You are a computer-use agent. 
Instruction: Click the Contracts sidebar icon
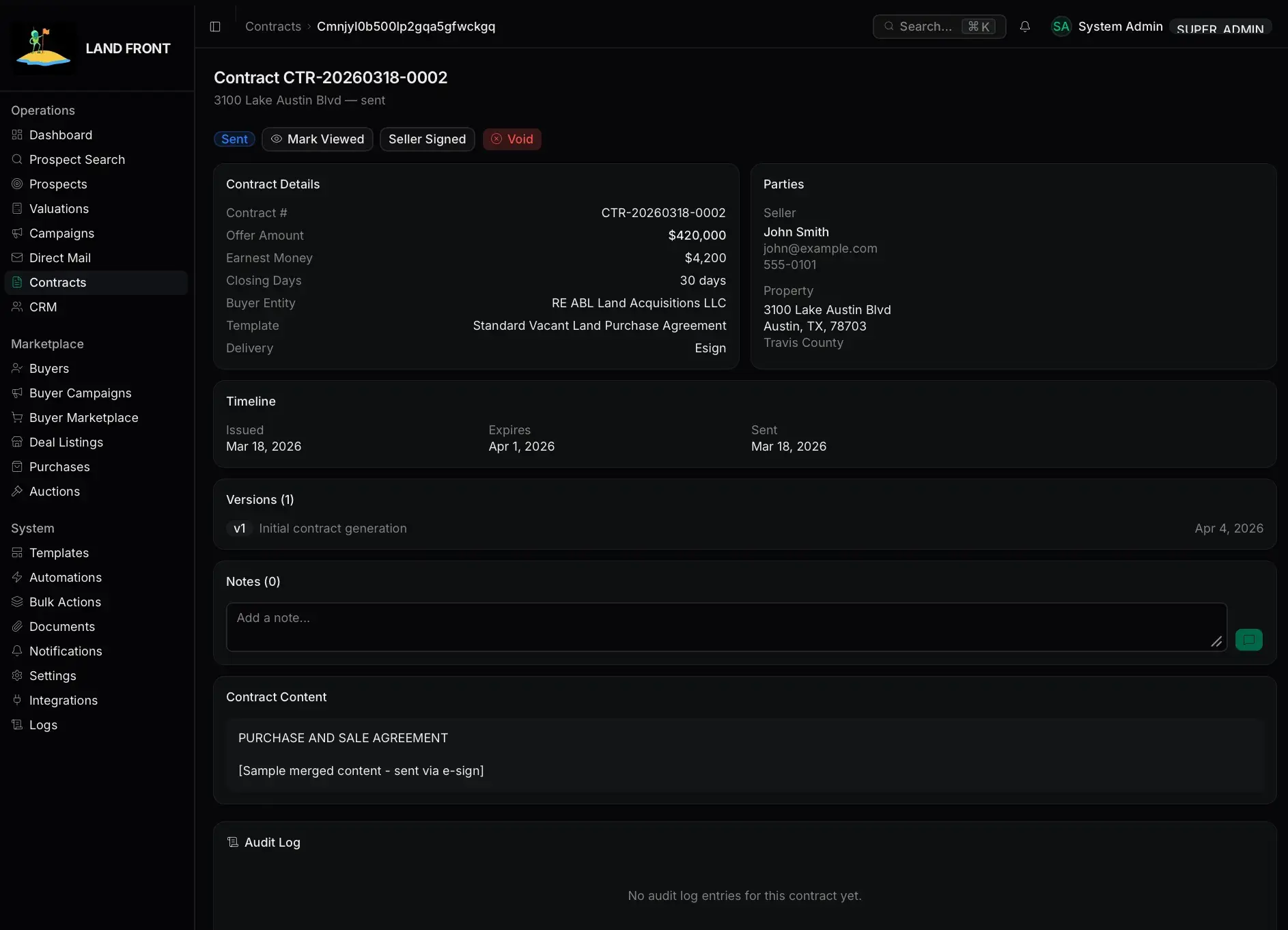pos(17,283)
